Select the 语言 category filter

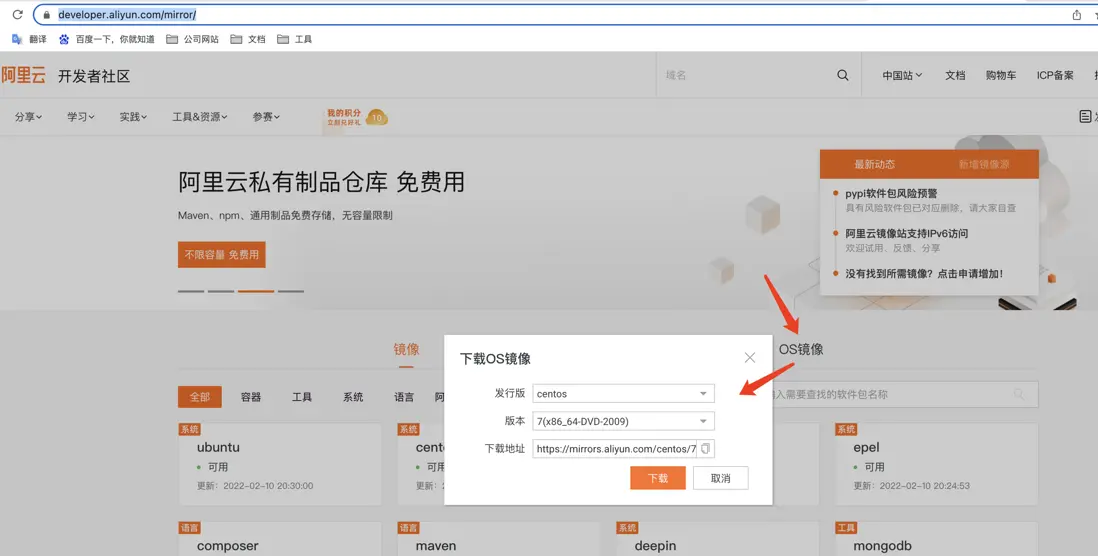(x=404, y=397)
